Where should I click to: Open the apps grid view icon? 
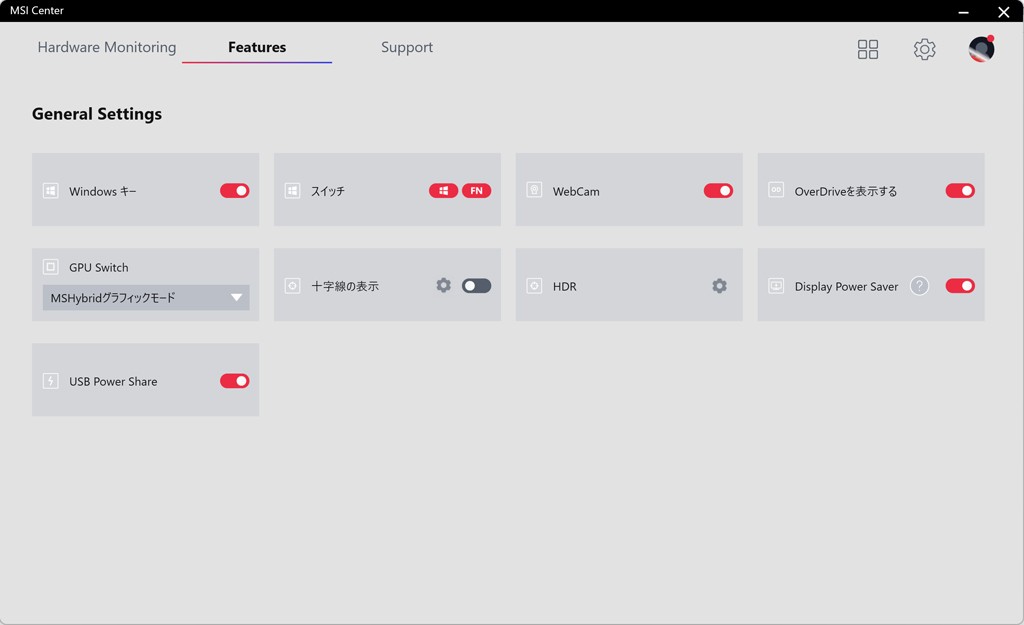[x=868, y=49]
